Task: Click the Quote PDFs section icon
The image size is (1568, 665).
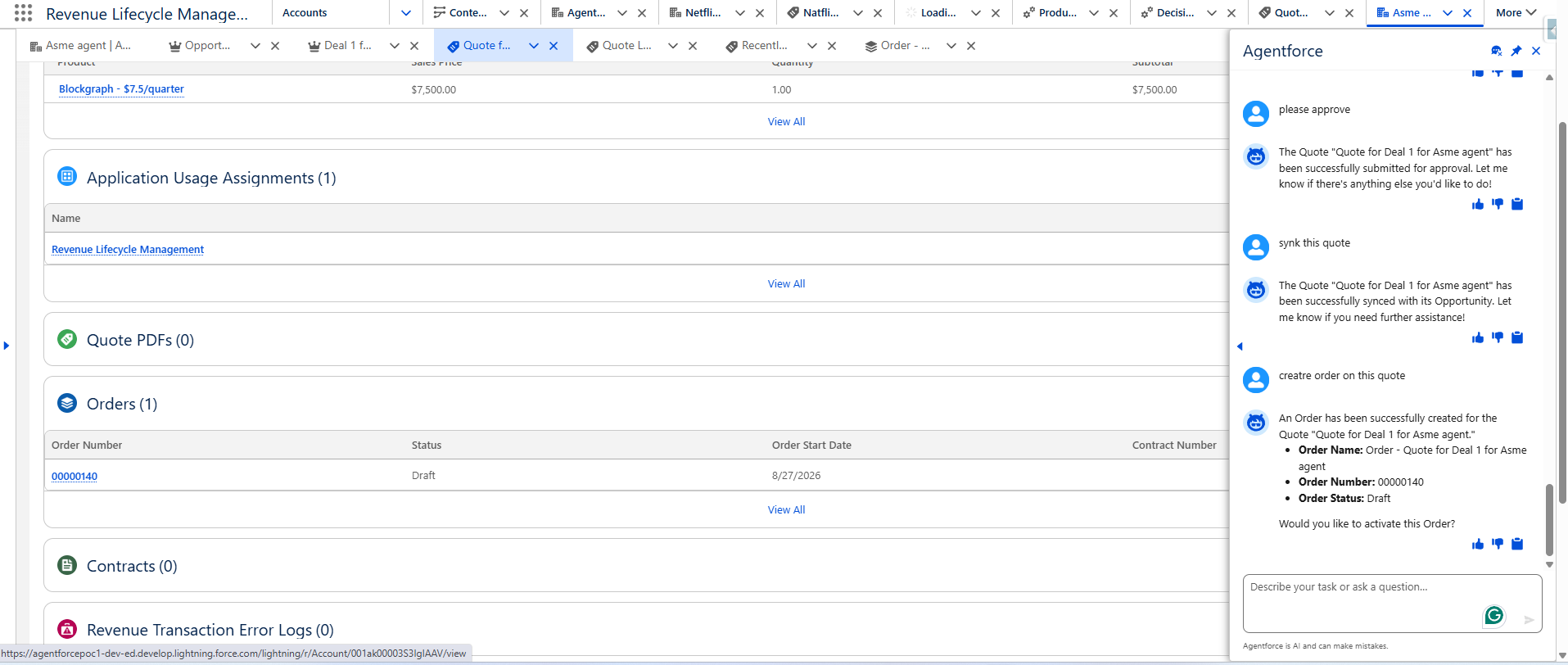Action: 67,339
